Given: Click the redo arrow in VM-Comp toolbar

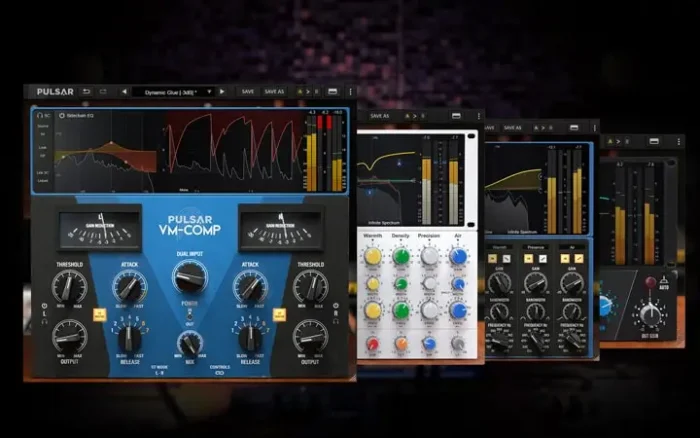Looking at the screenshot, I should click(102, 91).
